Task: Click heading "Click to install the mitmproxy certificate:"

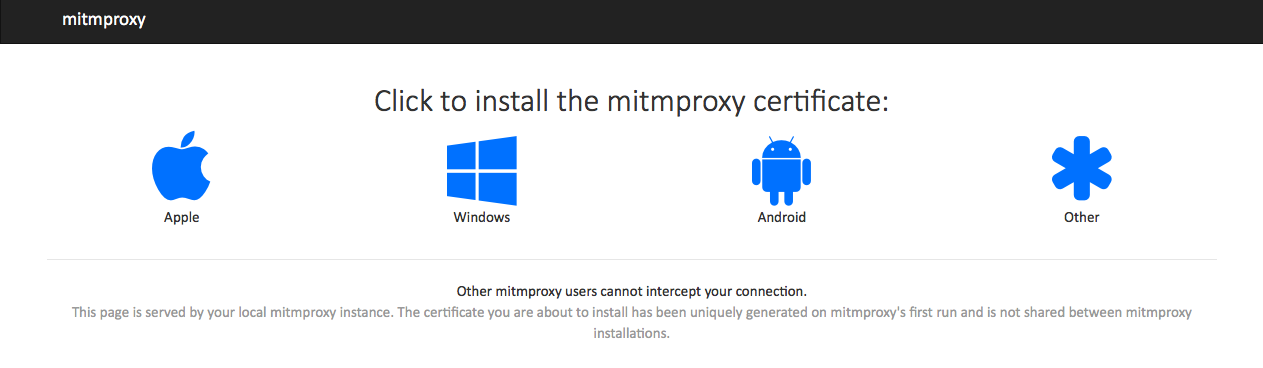Action: point(631,102)
